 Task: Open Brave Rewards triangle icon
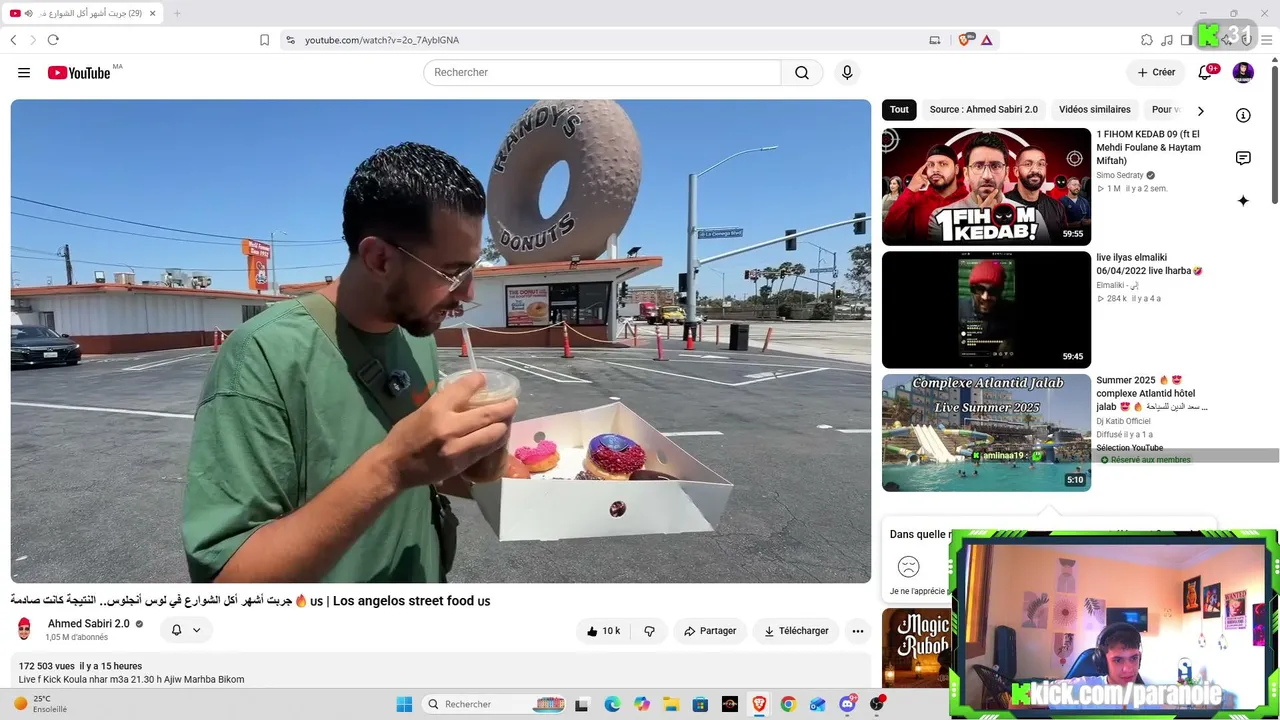[x=987, y=40]
